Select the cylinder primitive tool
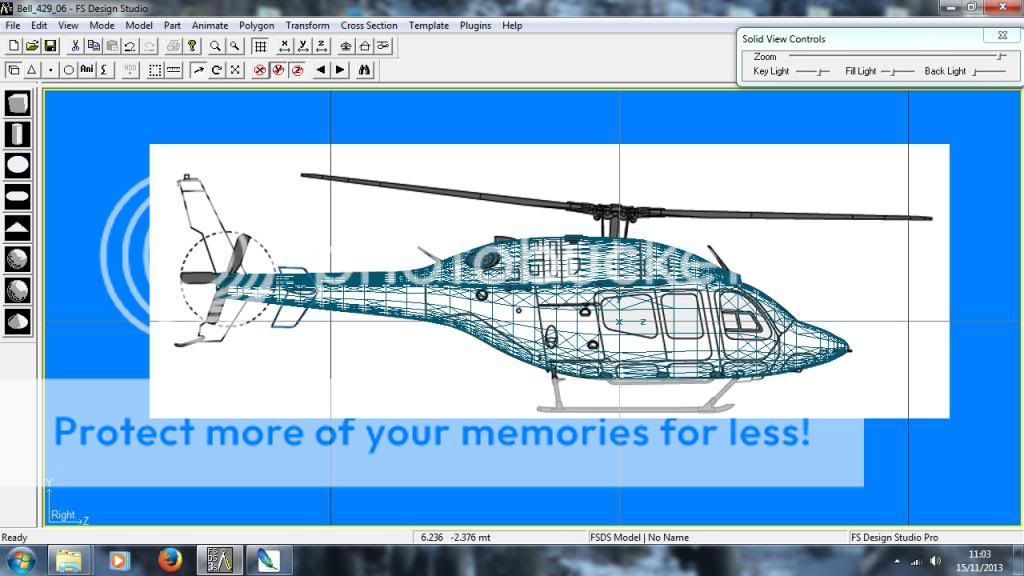The width and height of the screenshot is (1024, 576). click(16, 132)
